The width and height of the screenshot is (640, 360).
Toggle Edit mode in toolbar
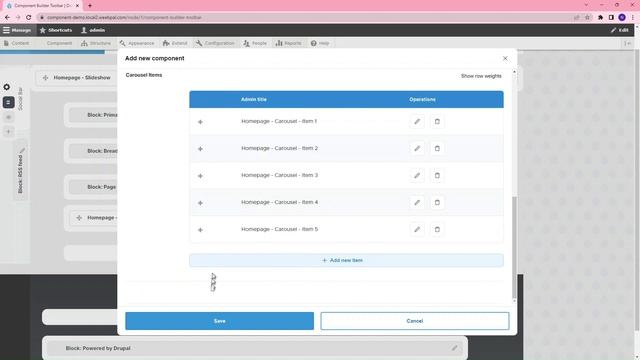coord(620,30)
